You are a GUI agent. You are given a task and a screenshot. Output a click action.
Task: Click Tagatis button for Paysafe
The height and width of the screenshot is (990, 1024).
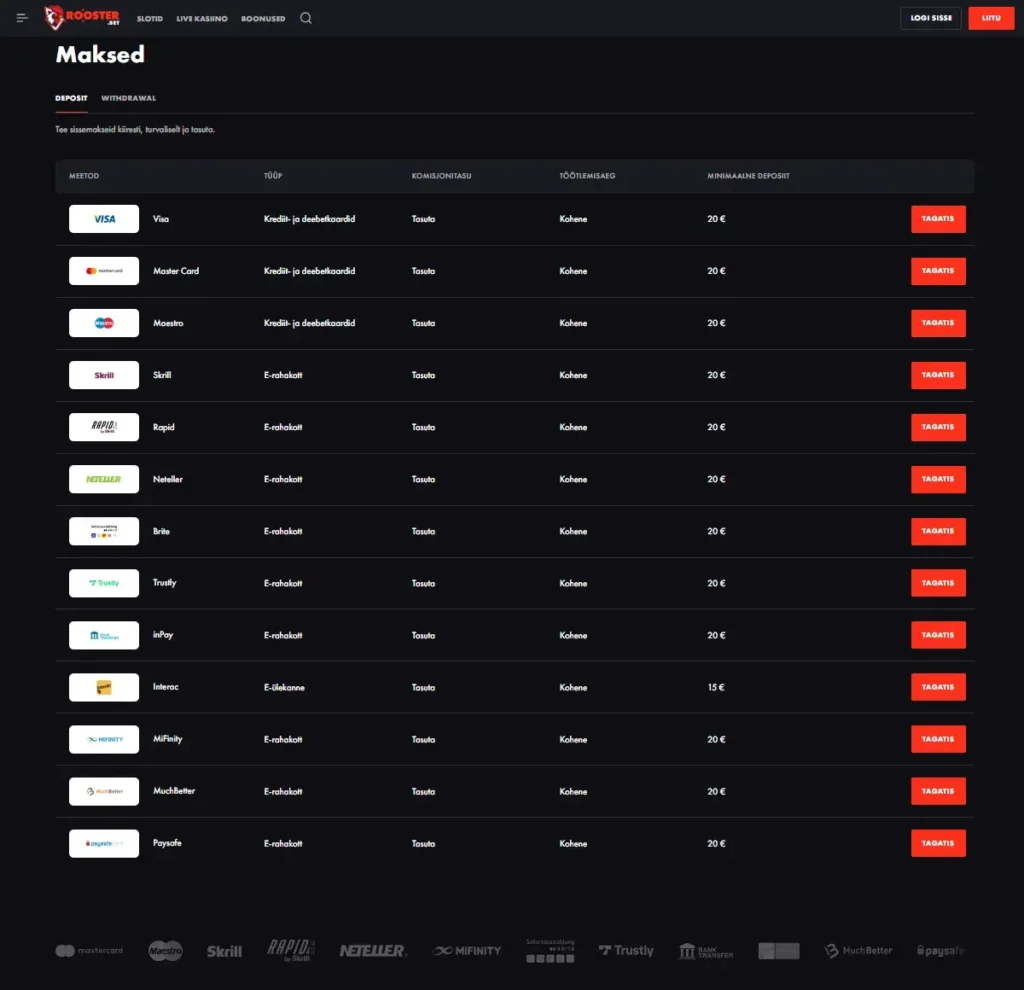[938, 843]
